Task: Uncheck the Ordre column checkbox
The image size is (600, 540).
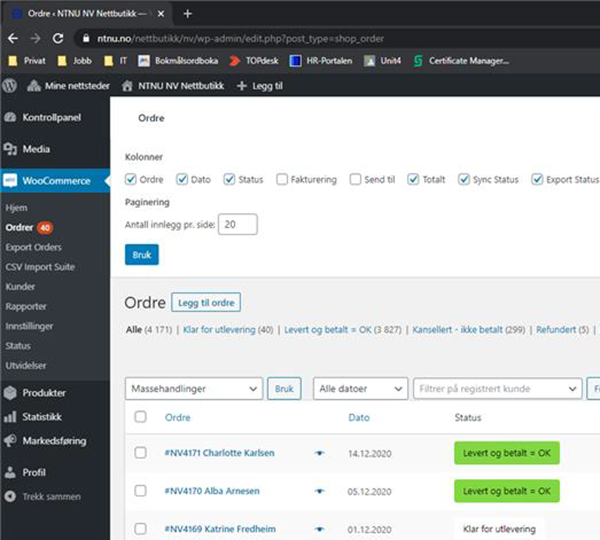Action: coord(131,179)
